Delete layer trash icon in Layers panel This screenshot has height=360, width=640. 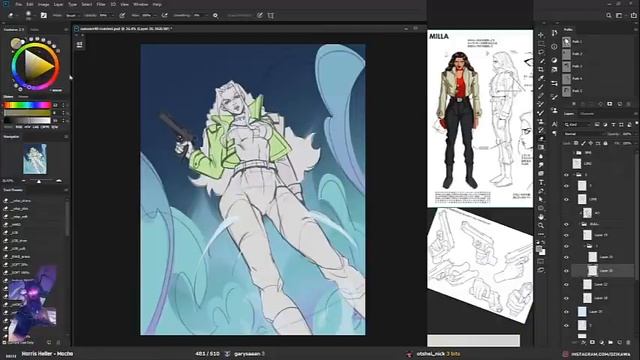click(x=629, y=342)
